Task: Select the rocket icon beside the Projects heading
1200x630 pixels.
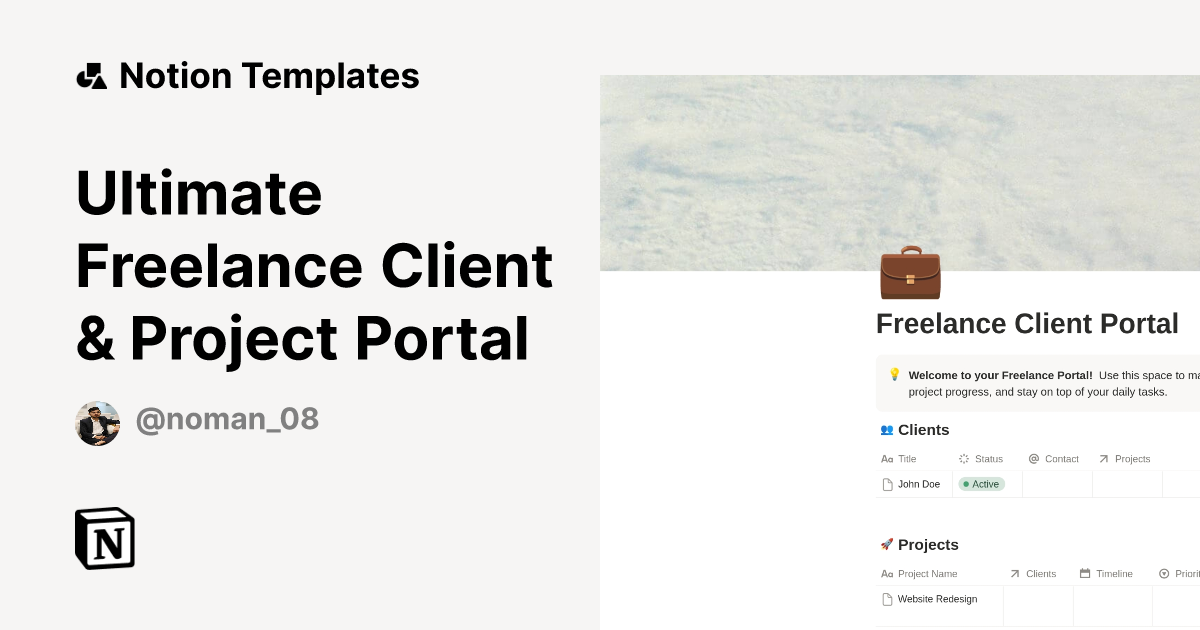Action: point(888,544)
